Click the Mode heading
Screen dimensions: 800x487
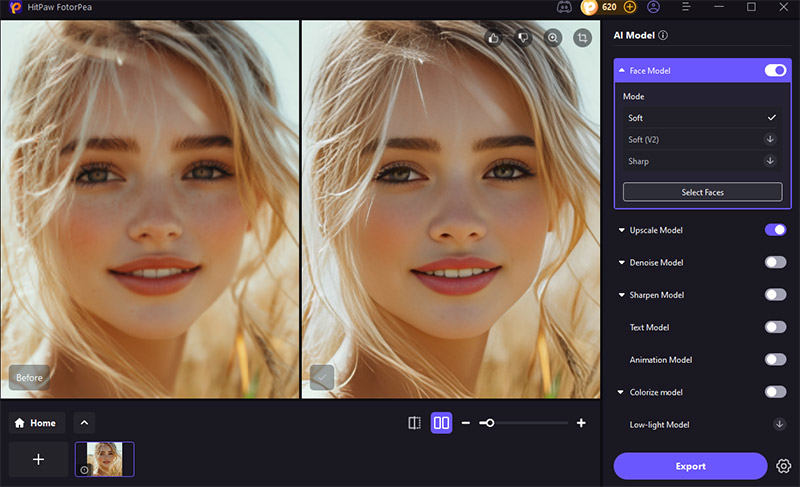pyautogui.click(x=634, y=96)
